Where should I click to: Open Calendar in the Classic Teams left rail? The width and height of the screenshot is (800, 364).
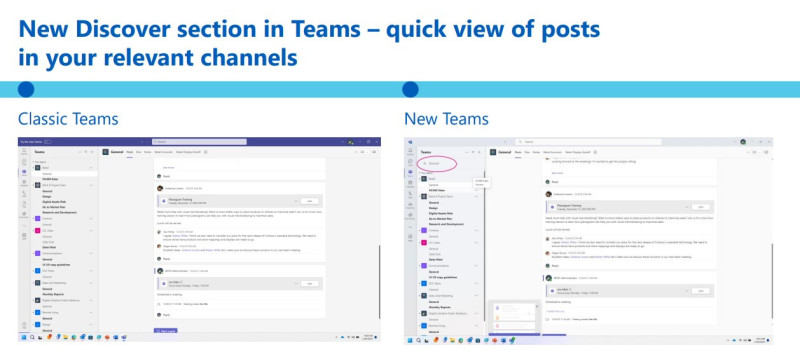pos(24,183)
